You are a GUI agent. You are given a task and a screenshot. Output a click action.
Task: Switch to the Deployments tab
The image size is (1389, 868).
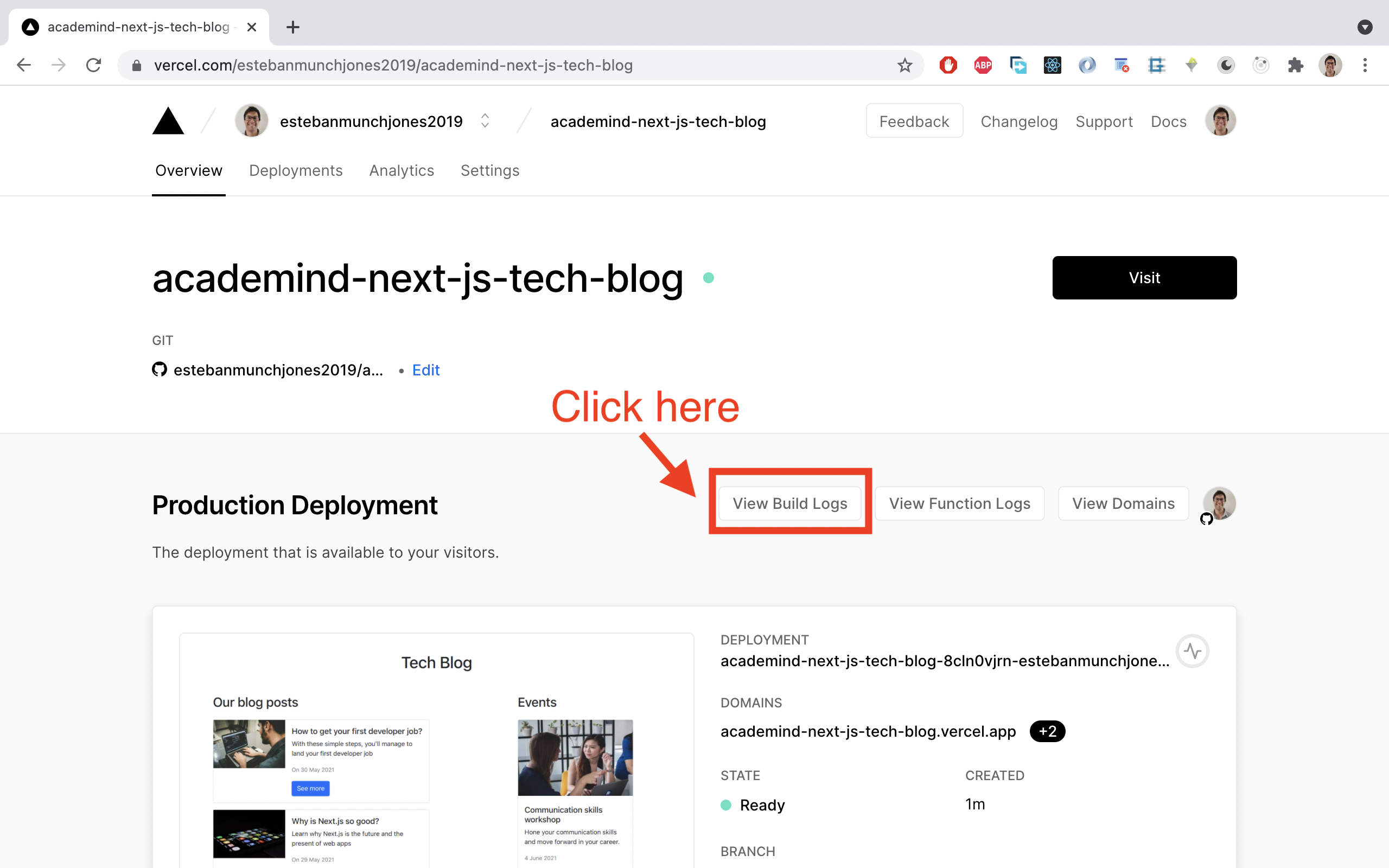(x=296, y=170)
